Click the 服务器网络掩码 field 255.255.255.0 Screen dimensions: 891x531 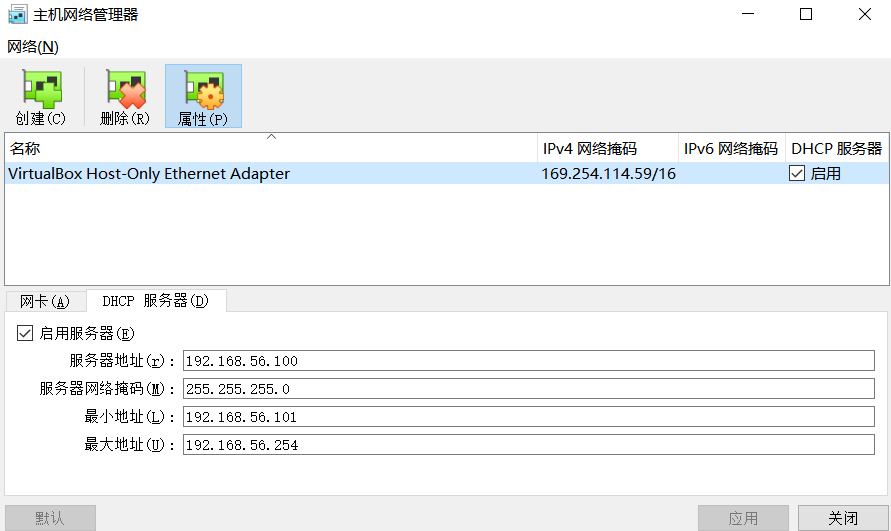click(528, 389)
